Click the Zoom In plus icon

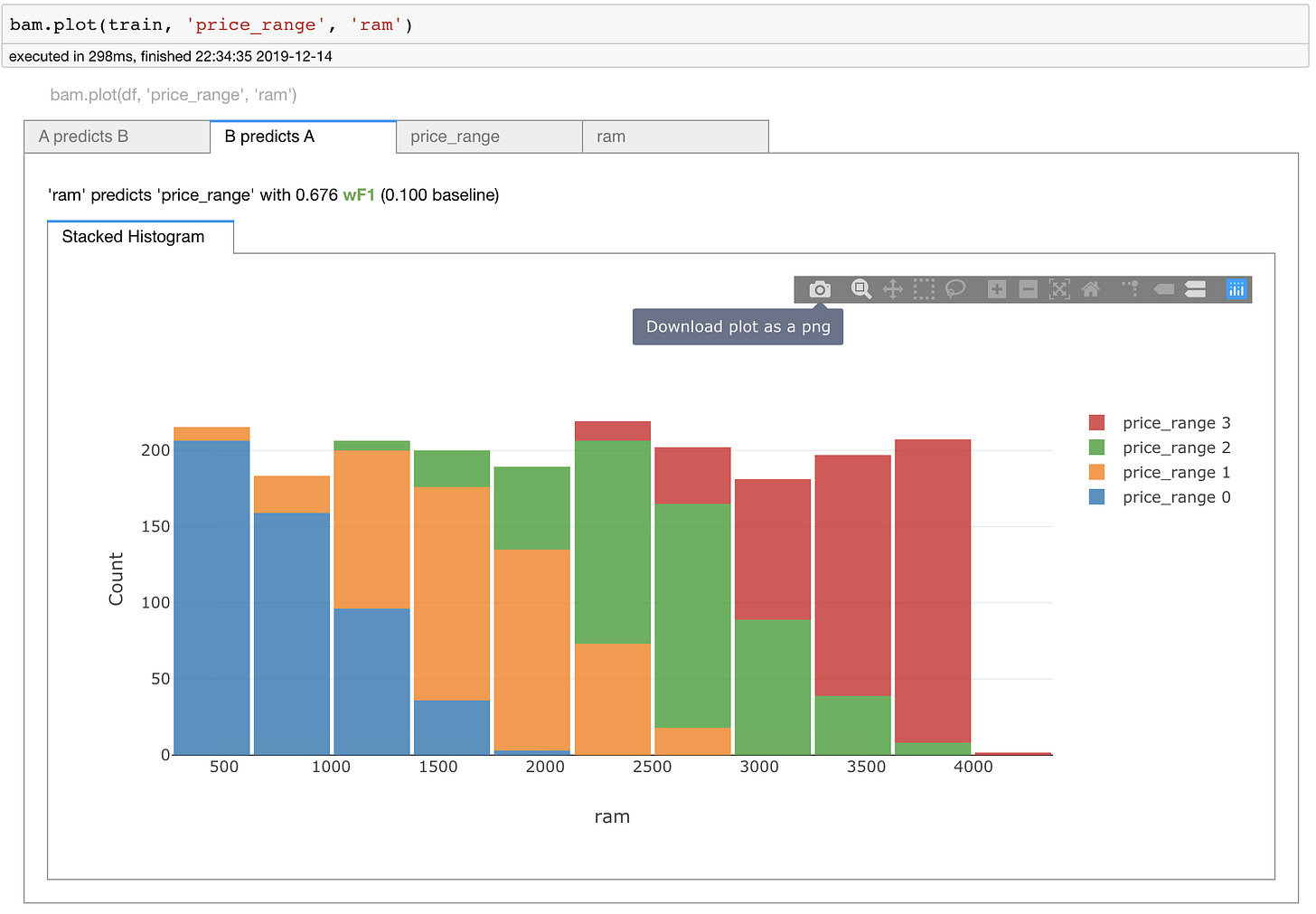tap(997, 289)
